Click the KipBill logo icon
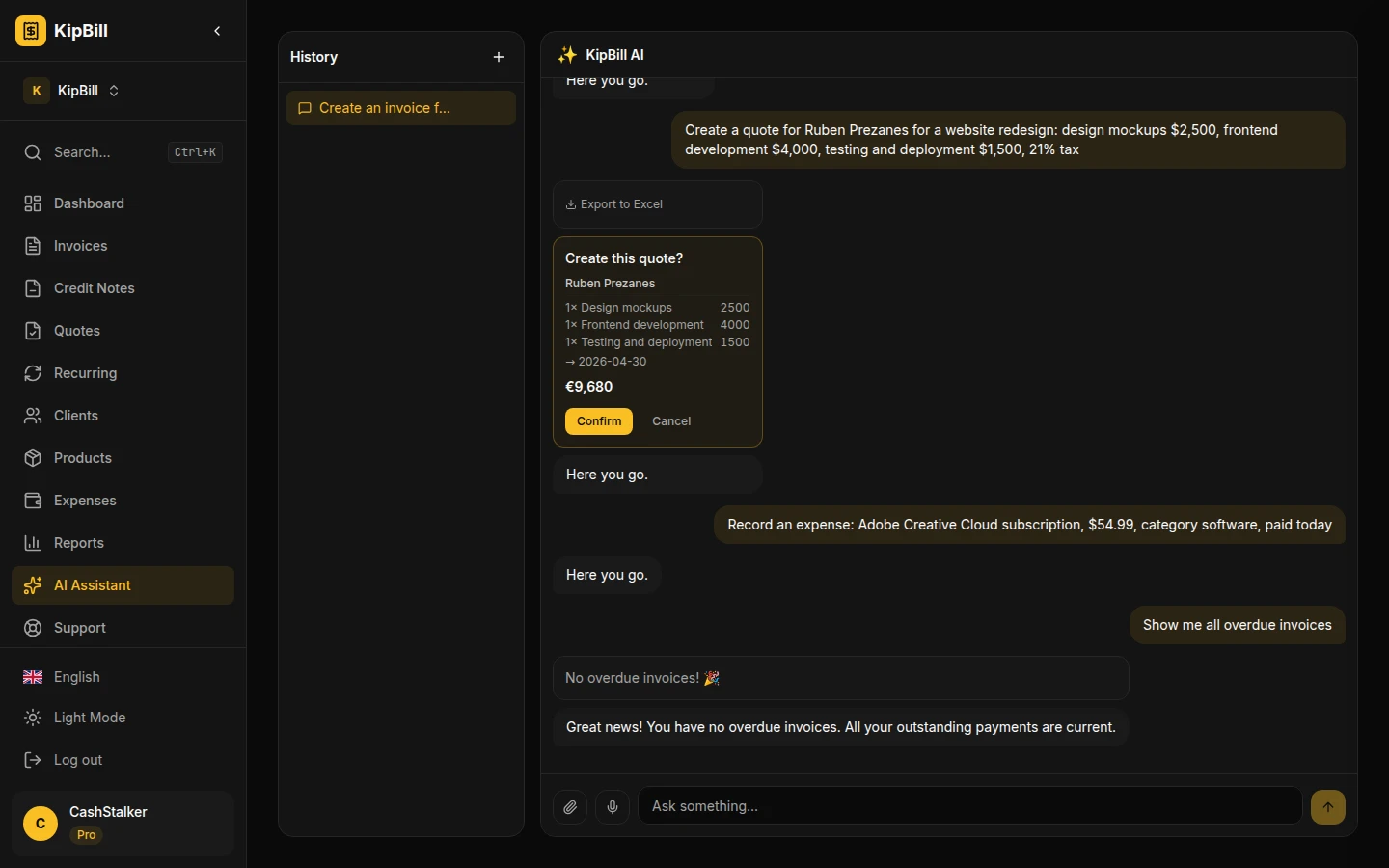The image size is (1389, 868). (31, 31)
